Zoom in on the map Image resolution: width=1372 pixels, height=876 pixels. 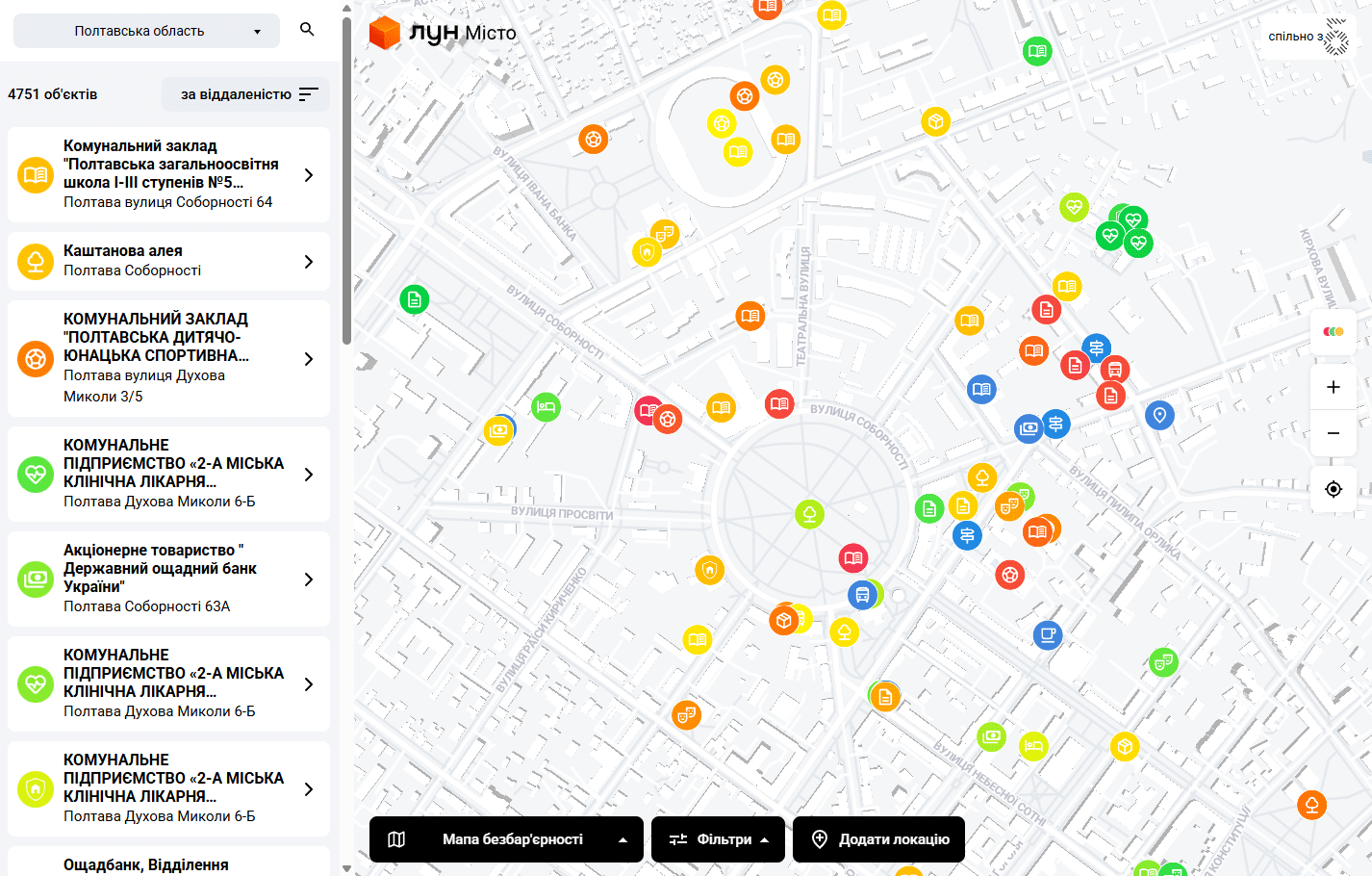point(1334,387)
